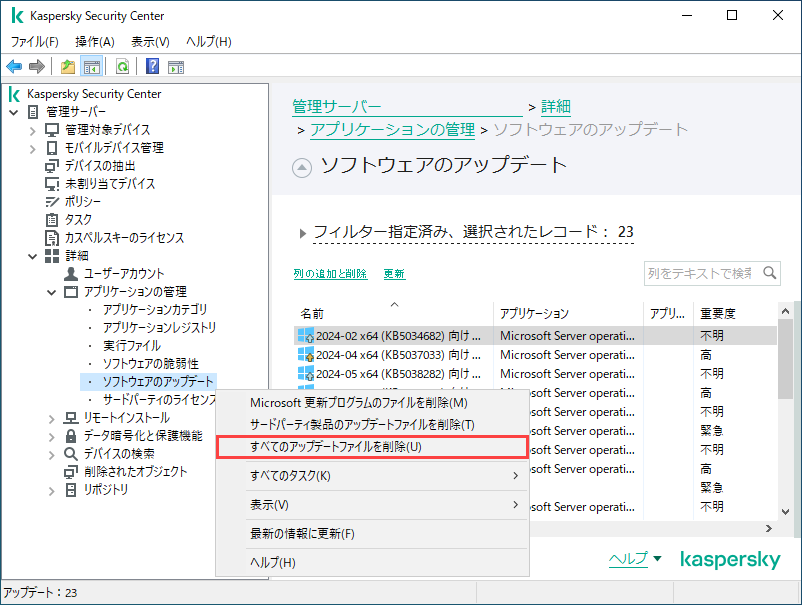Click the 未割り当てデバイス icon in tree
This screenshot has height=605, width=802.
click(52, 184)
